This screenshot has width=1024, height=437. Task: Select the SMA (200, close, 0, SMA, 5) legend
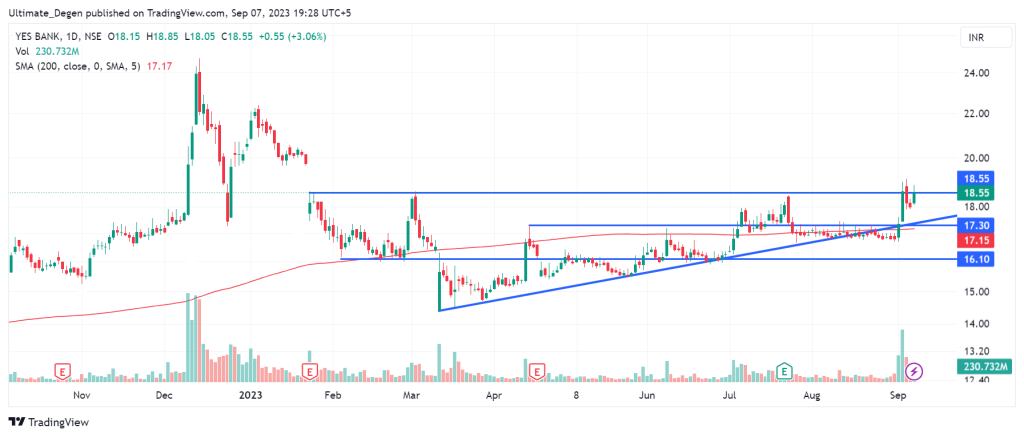coord(76,66)
